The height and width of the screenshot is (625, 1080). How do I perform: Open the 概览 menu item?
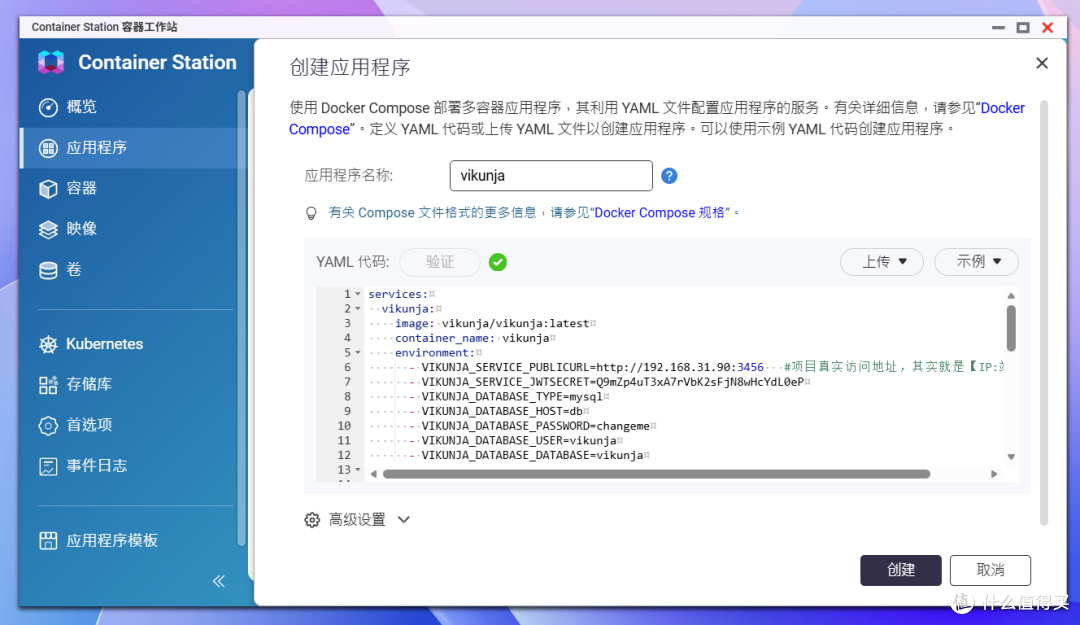[x=81, y=107]
